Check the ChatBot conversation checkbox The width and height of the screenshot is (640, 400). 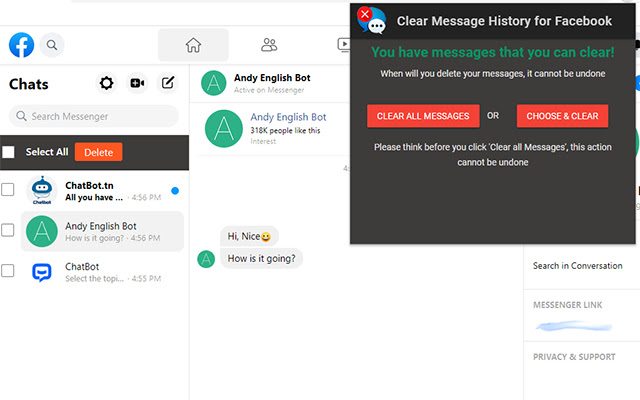[7, 271]
